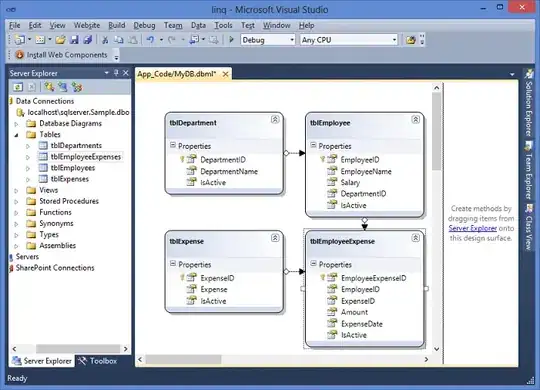
Task: Toggle auto-hide pin on Server Explorer
Action: [x=116, y=73]
